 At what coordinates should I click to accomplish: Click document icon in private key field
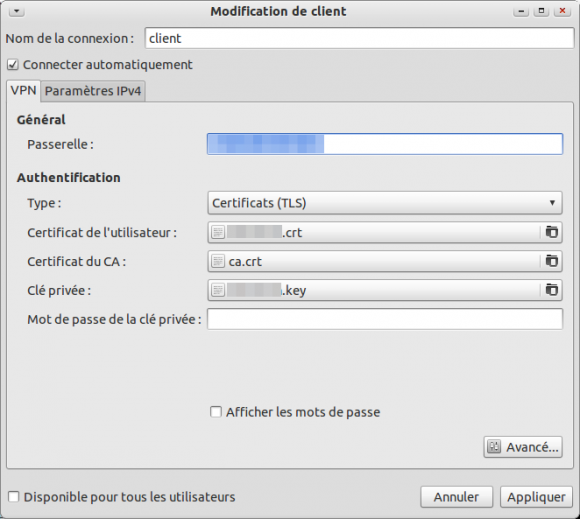click(218, 290)
